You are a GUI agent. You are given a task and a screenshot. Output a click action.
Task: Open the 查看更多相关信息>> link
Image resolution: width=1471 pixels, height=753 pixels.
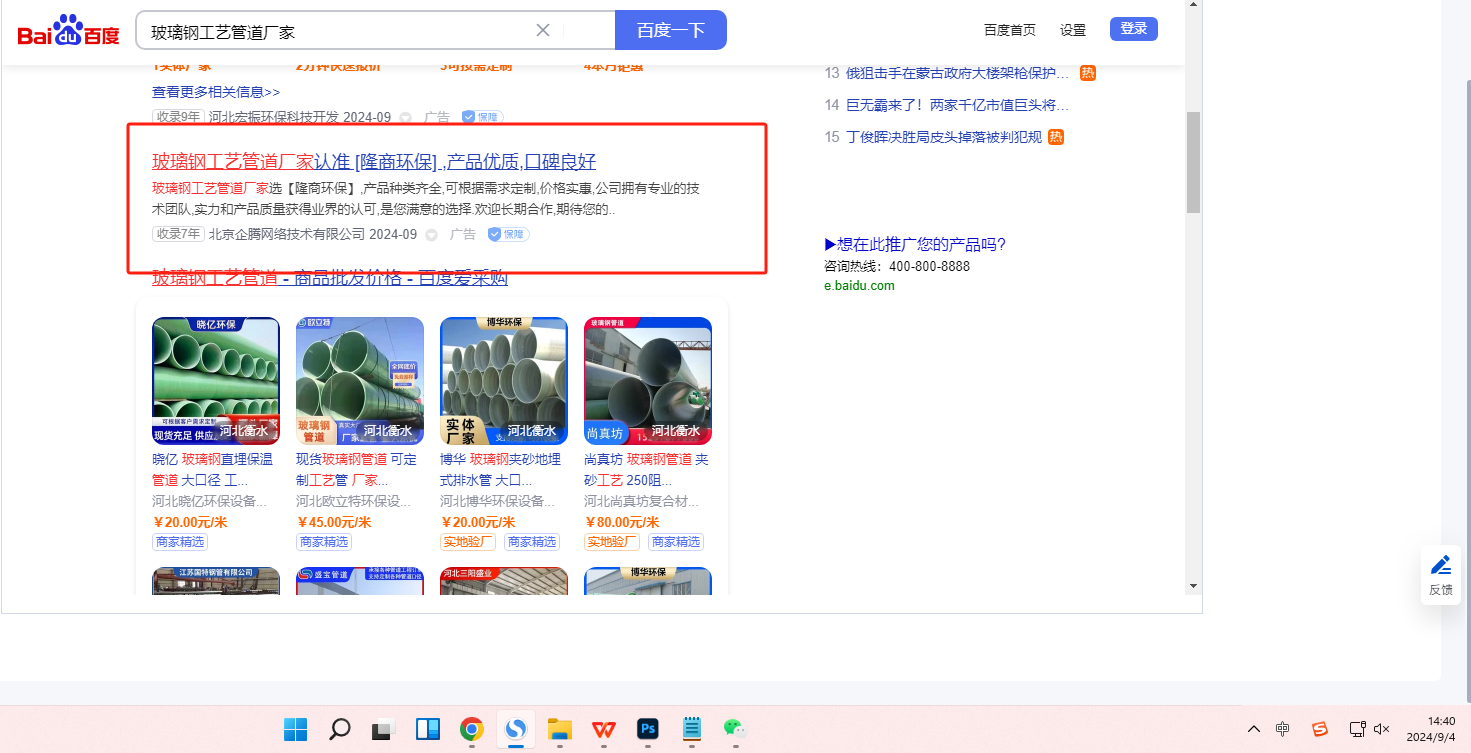tap(216, 92)
